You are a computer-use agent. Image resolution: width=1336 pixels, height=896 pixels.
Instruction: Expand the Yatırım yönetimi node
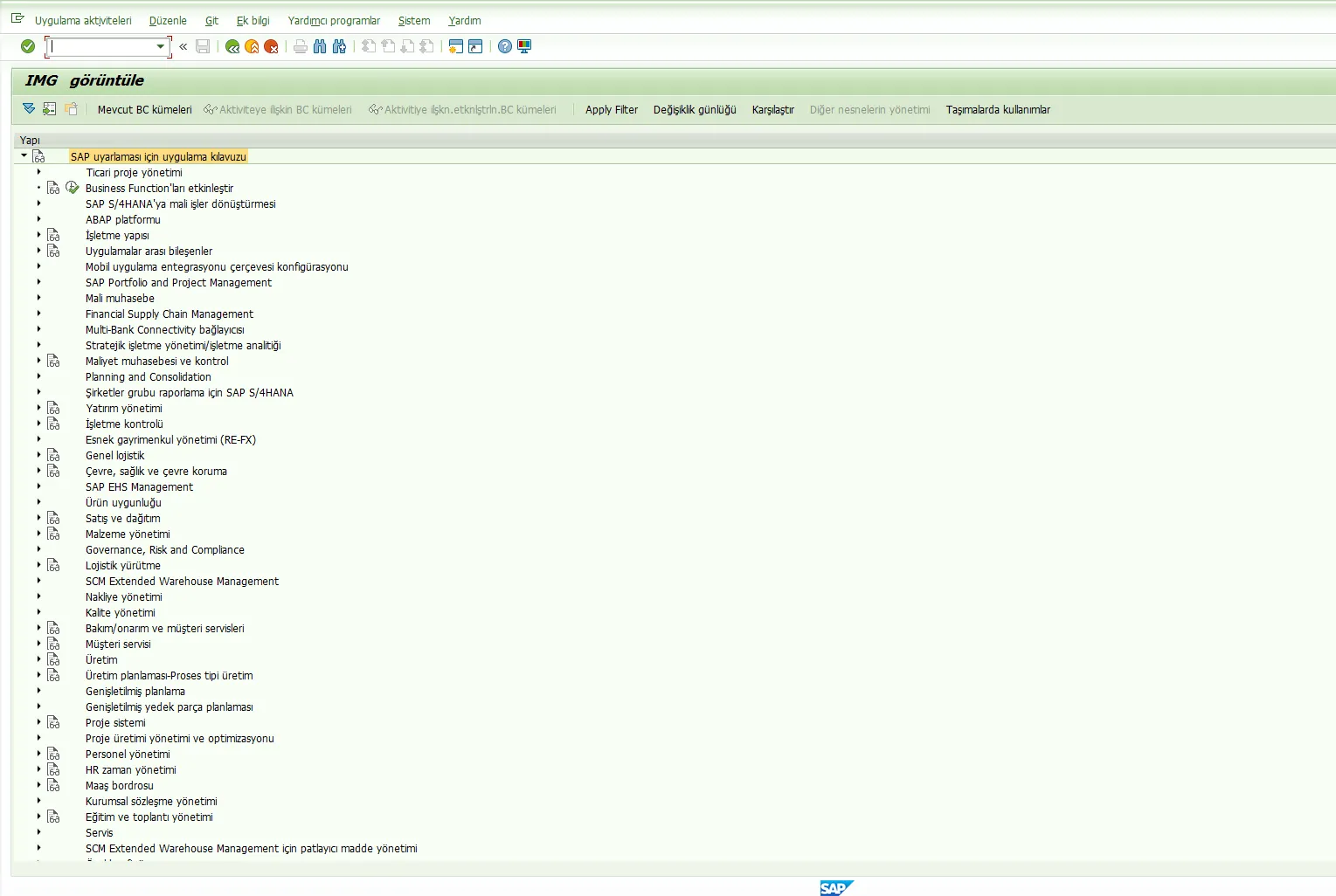[x=38, y=408]
